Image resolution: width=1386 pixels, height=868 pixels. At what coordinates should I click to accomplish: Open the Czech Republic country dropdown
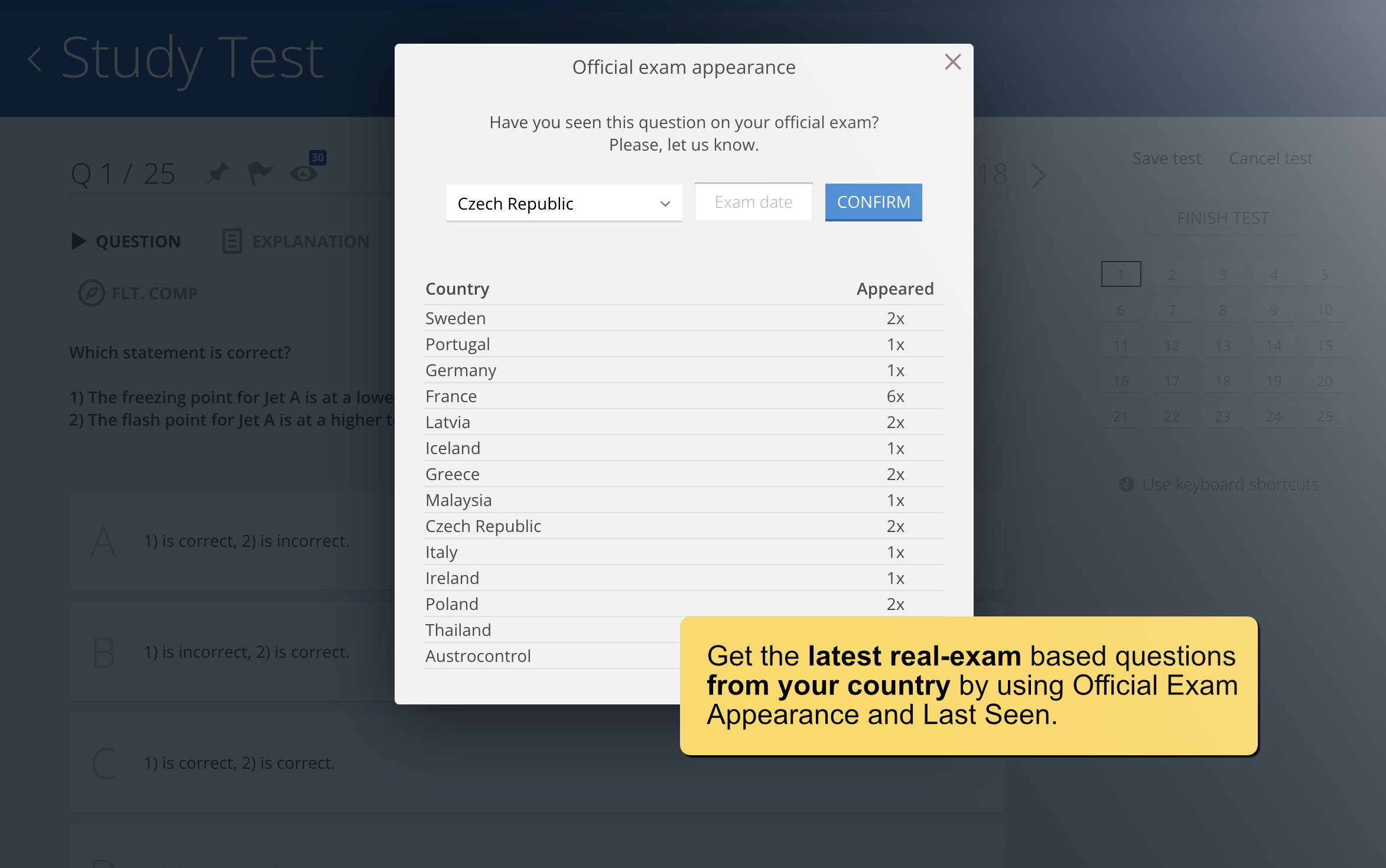coord(564,204)
